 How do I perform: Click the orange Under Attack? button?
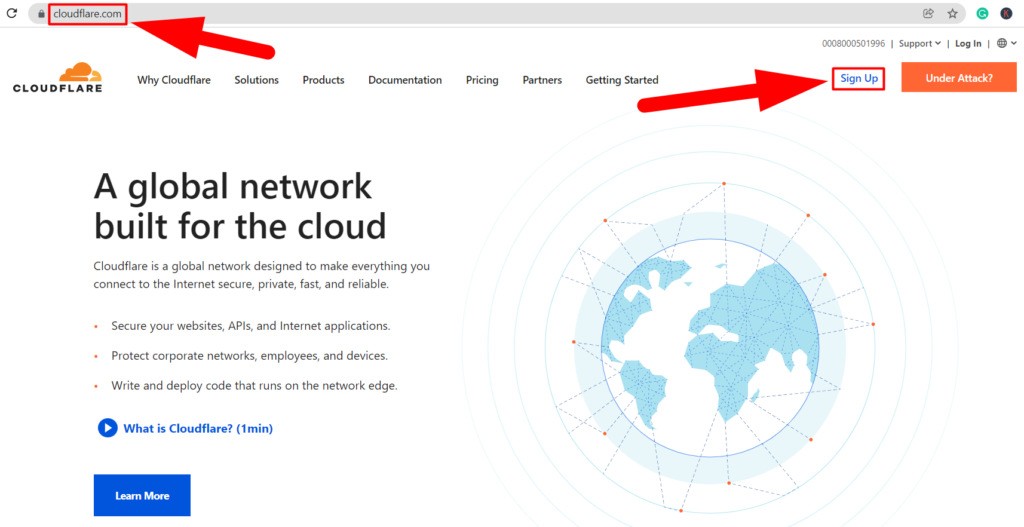pos(959,78)
